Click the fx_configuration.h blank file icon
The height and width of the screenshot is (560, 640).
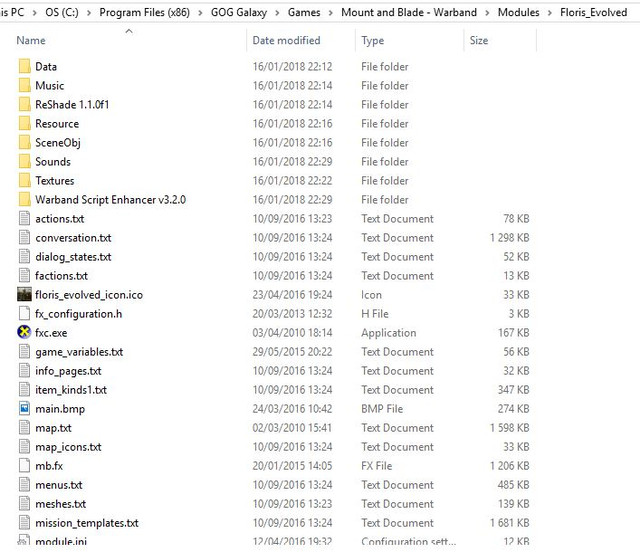(x=24, y=313)
